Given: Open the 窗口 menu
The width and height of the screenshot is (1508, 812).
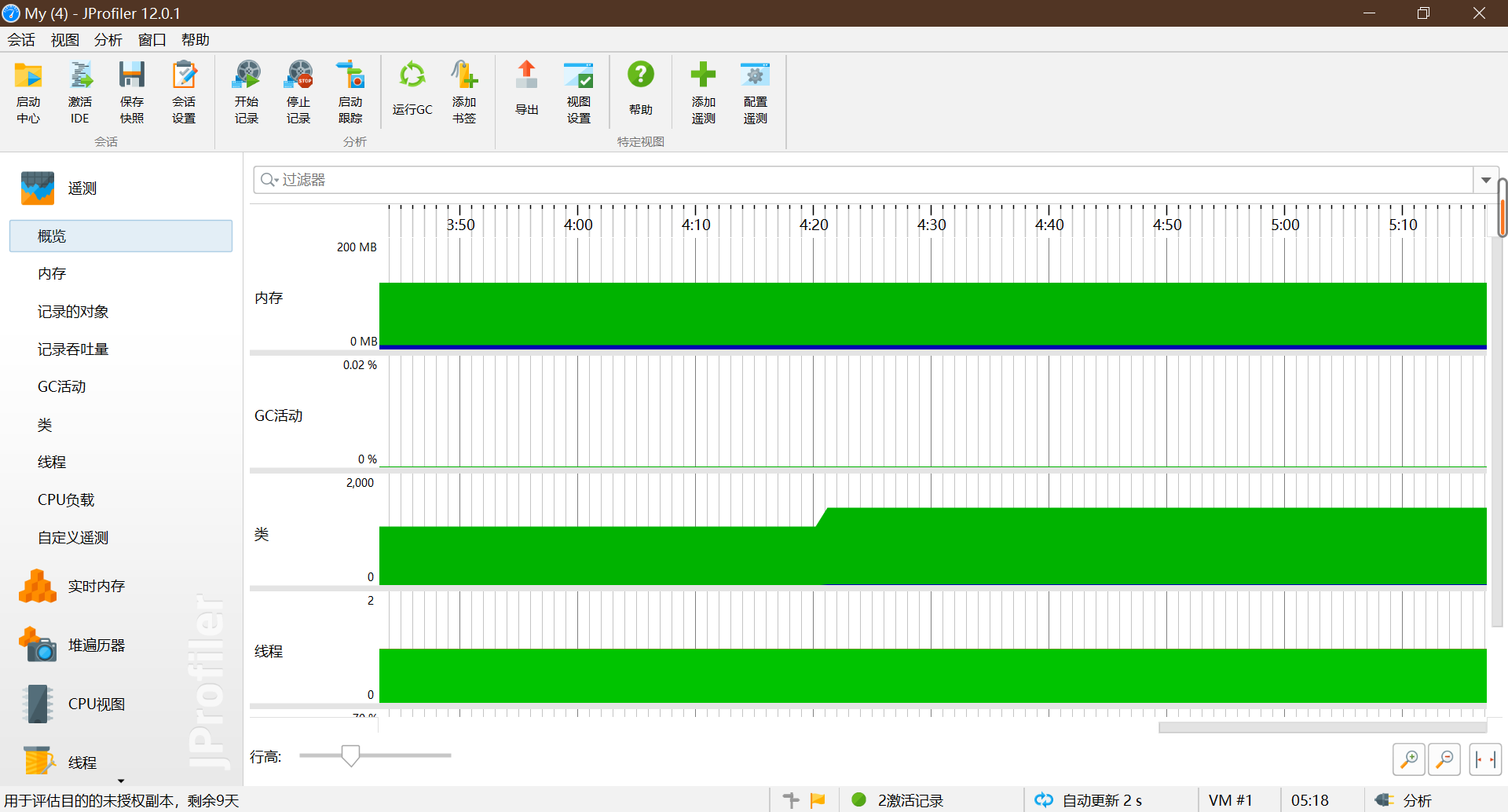Looking at the screenshot, I should [152, 40].
